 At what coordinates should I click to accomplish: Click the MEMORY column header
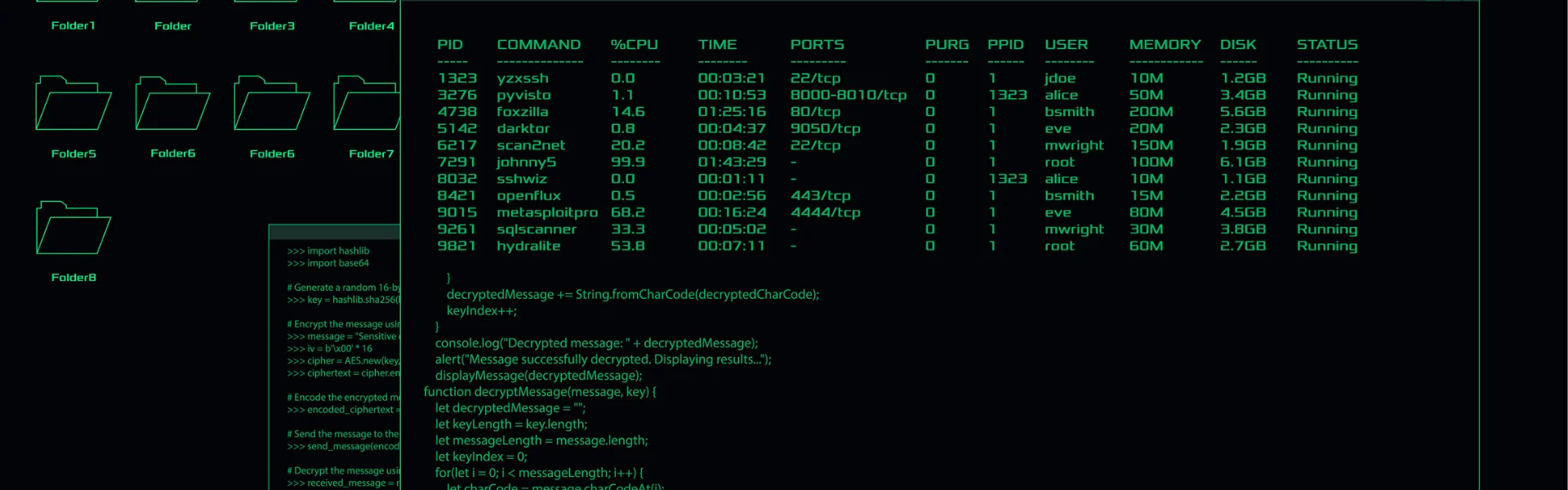click(1165, 45)
